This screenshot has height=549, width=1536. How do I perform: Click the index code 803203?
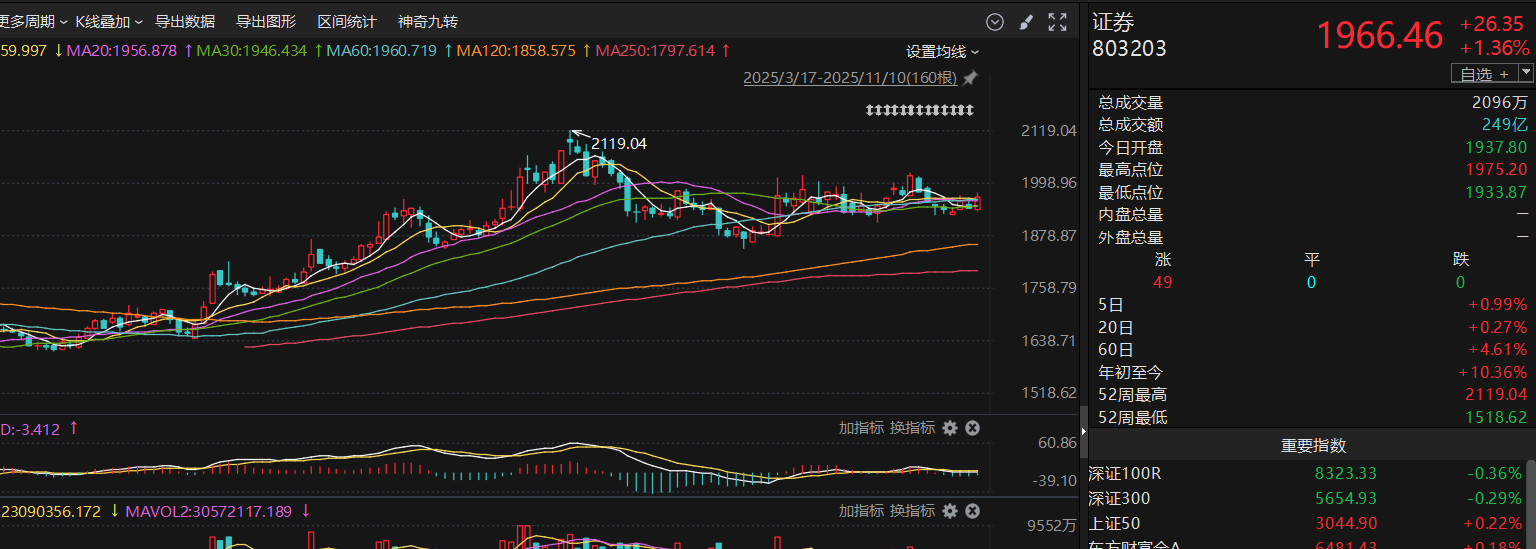tap(1129, 48)
